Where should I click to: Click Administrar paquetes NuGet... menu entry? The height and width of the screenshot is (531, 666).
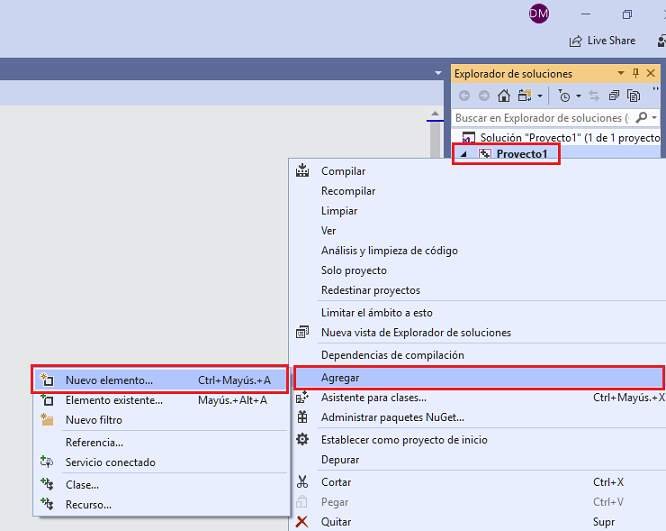coord(392,417)
